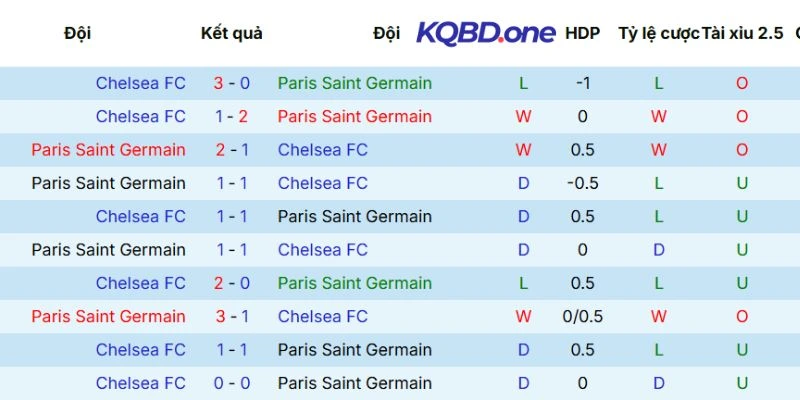Screen dimensions: 800x400
Task: Click the 0 - 0 match score
Action: 231,383
